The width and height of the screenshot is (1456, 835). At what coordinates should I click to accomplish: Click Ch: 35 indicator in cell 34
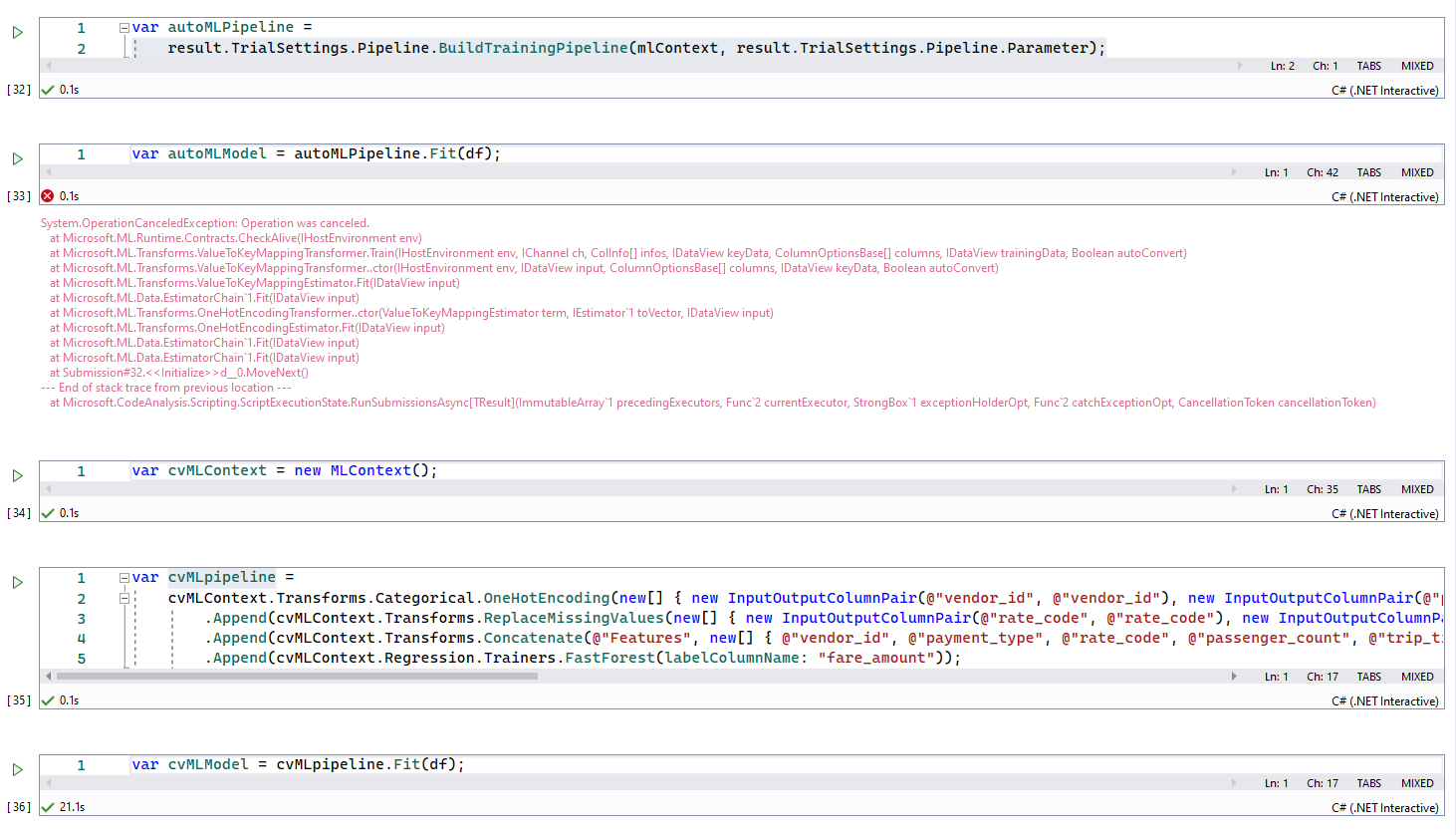(x=1323, y=489)
